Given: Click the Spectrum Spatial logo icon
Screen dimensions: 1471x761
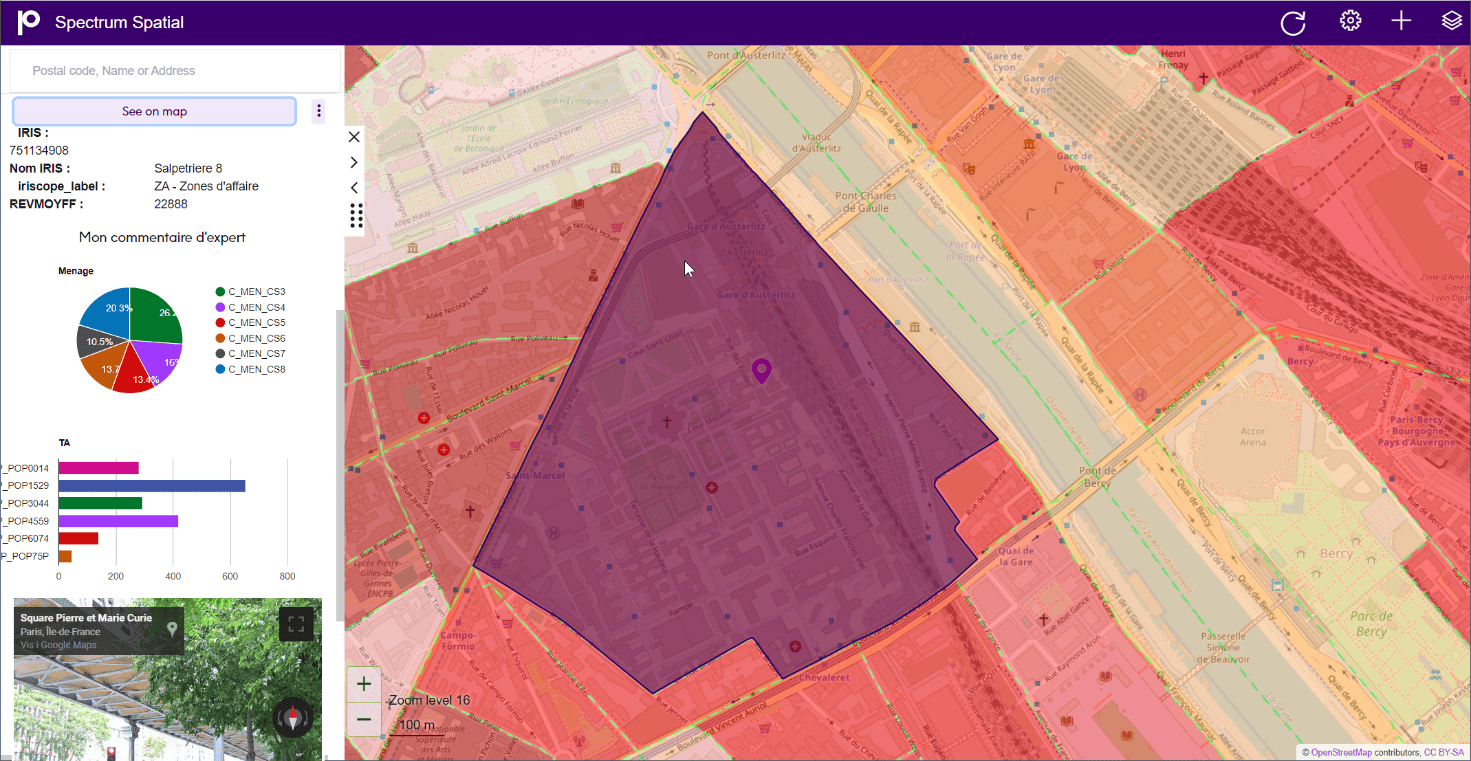Looking at the screenshot, I should [x=29, y=22].
